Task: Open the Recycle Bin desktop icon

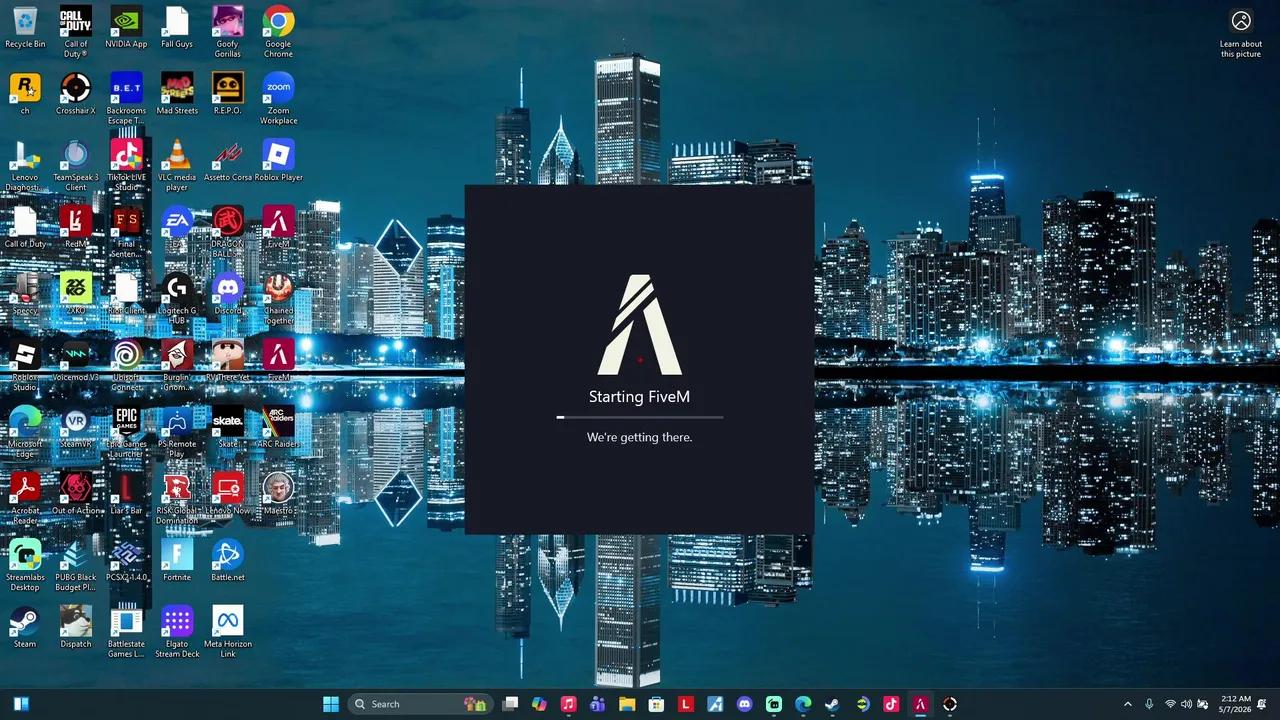Action: pyautogui.click(x=25, y=28)
